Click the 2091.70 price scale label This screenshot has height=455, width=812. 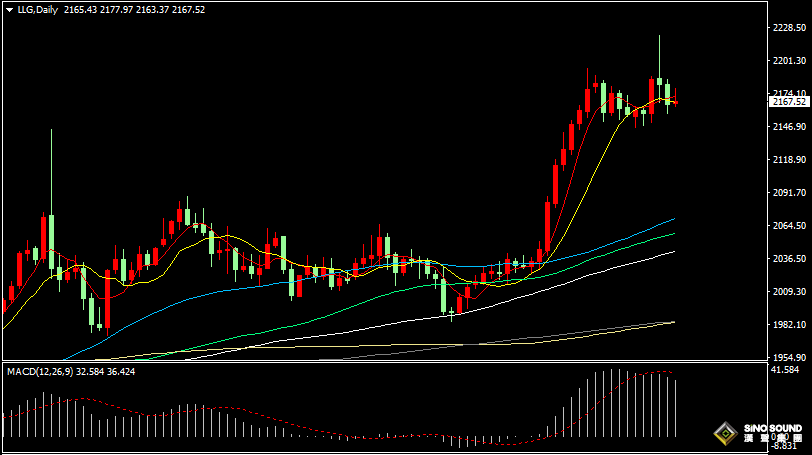(x=789, y=192)
